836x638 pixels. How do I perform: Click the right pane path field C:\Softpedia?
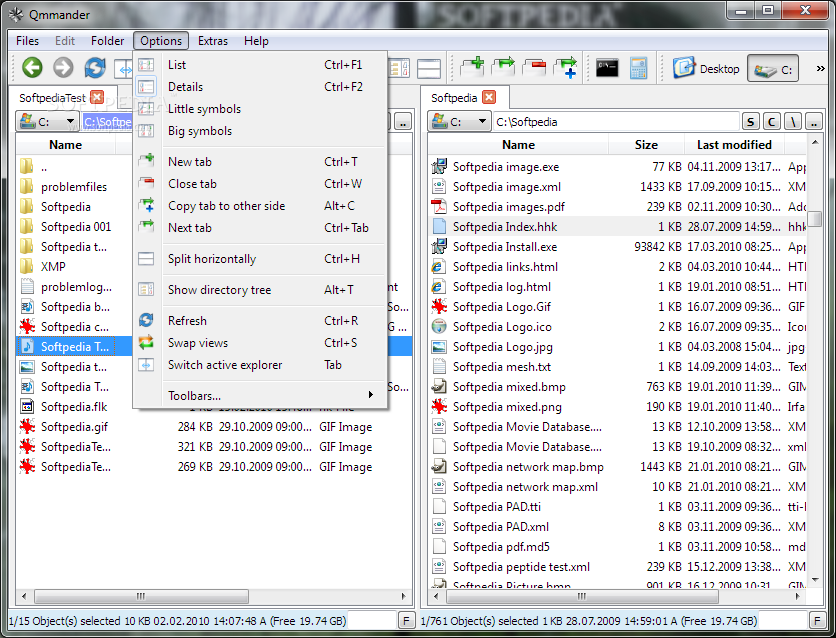pos(616,122)
